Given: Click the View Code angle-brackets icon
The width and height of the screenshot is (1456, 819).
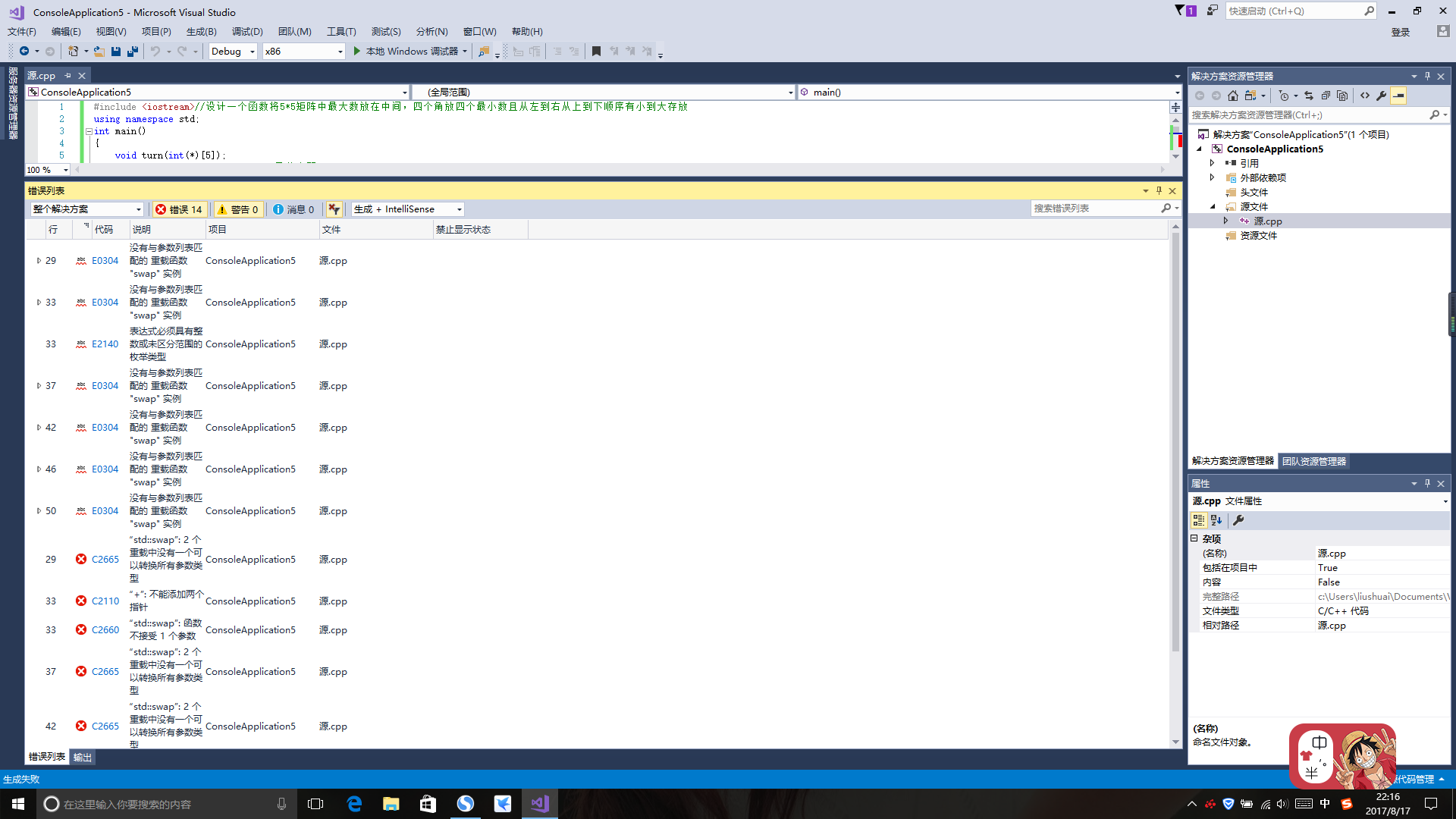Looking at the screenshot, I should (1365, 96).
